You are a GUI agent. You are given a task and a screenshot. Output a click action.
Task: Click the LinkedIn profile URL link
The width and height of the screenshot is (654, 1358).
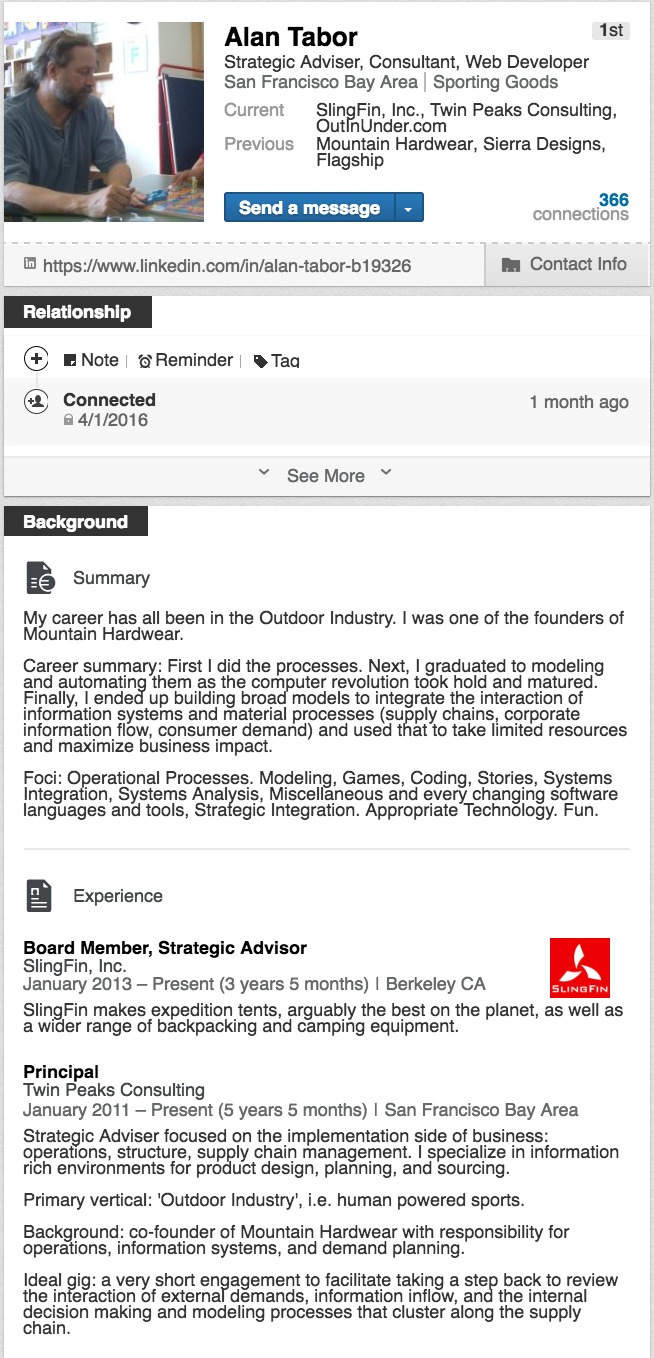[x=227, y=266]
